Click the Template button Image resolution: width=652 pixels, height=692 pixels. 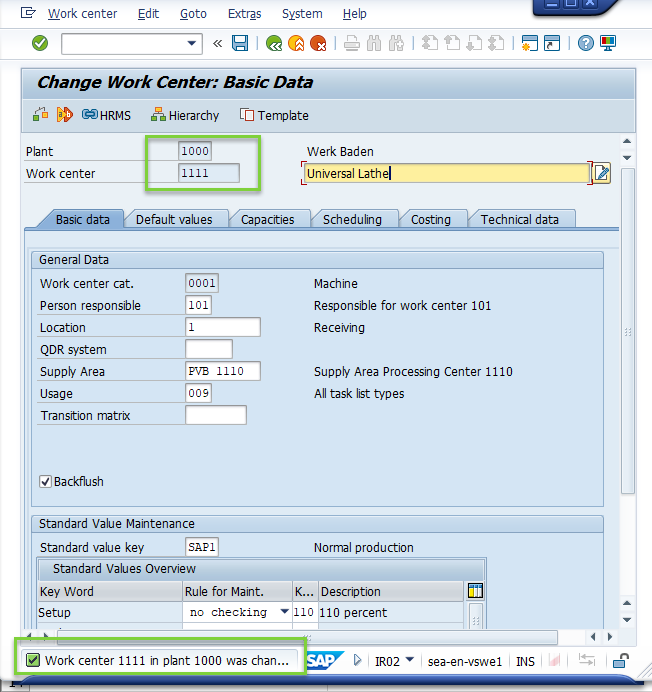[274, 115]
